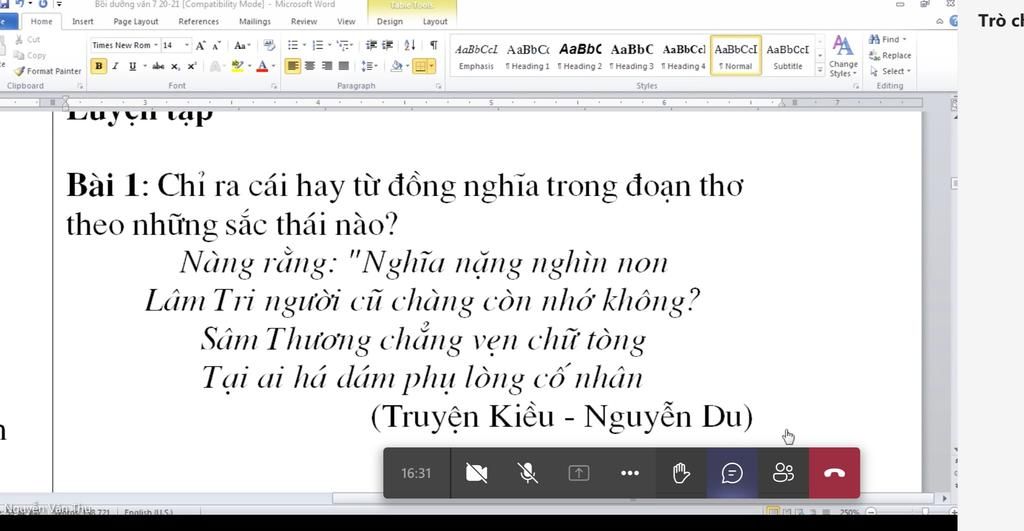The image size is (1024, 531).
Task: Click Grow Font icon
Action: coord(200,45)
